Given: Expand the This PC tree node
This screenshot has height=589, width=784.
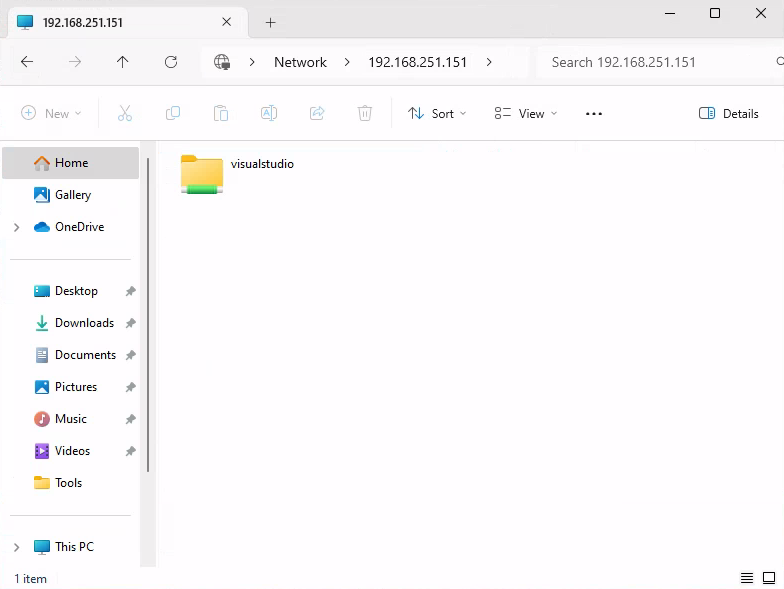Looking at the screenshot, I should coord(16,548).
